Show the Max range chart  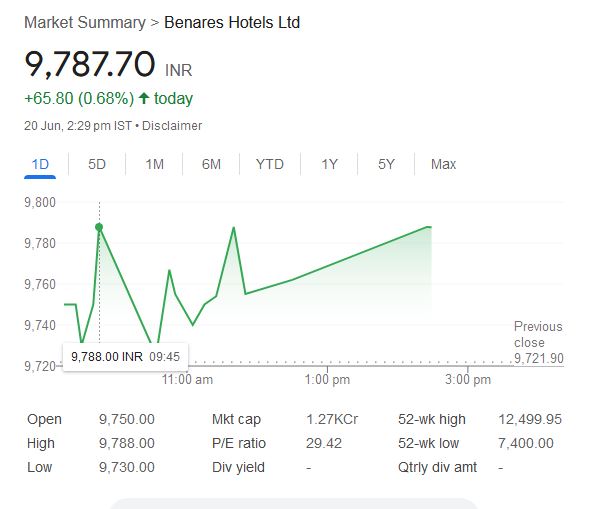[x=443, y=164]
